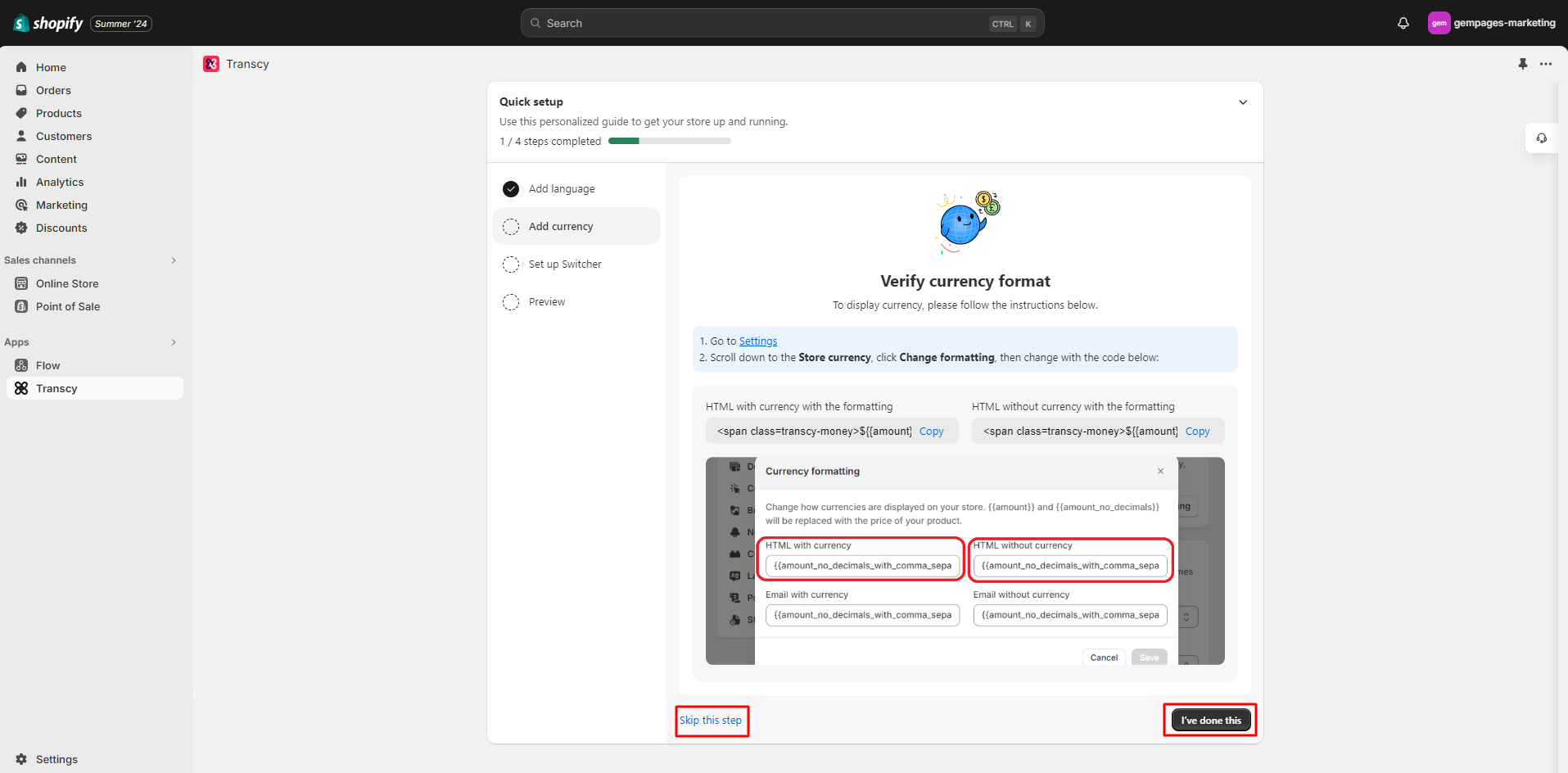Open Settings gear in sidebar
Screen dimensions: 1568x773
click(22, 759)
